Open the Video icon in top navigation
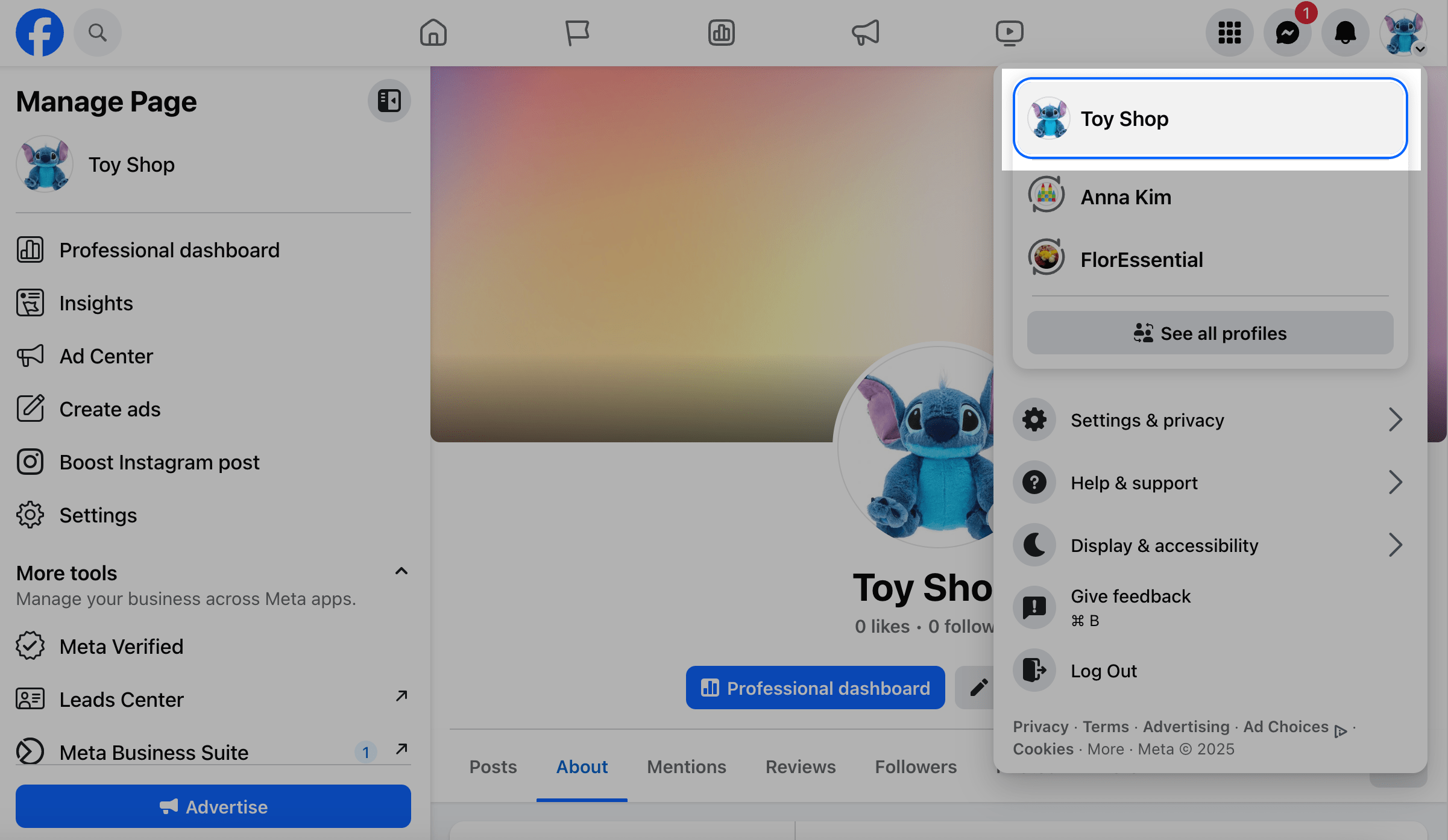 (x=1009, y=33)
